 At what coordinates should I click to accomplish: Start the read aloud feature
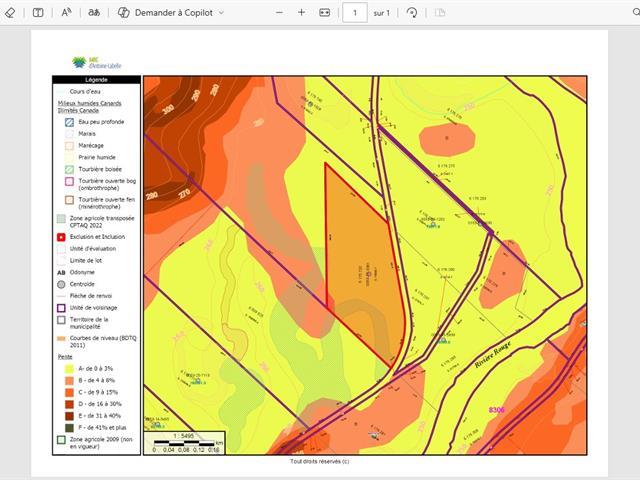(x=67, y=13)
